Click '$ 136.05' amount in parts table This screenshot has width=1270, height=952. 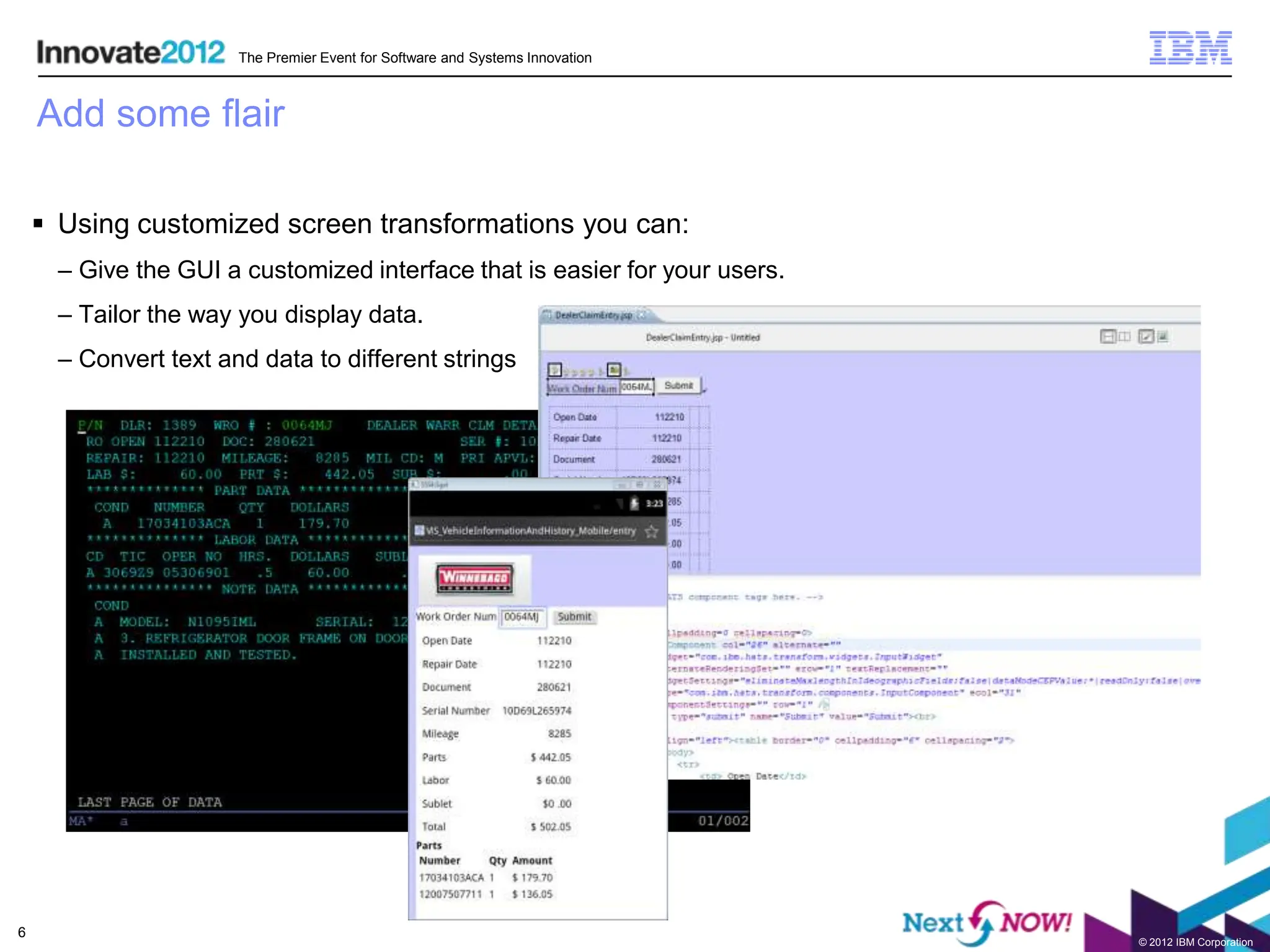(532, 894)
